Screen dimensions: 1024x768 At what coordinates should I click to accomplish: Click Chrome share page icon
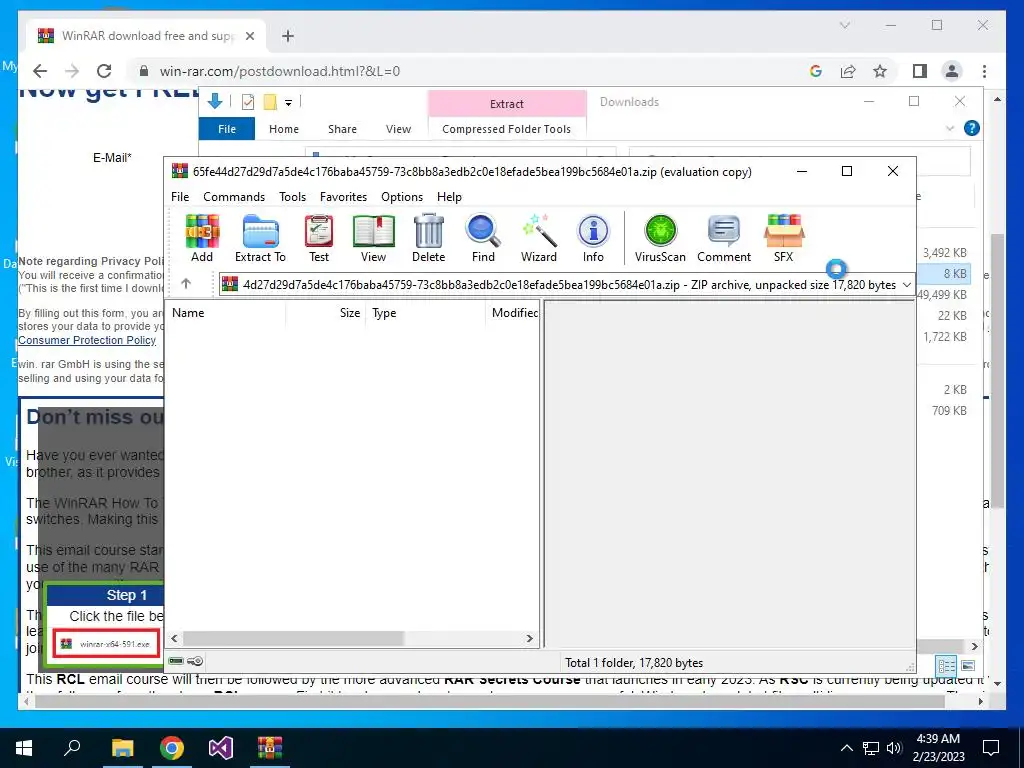click(x=848, y=71)
